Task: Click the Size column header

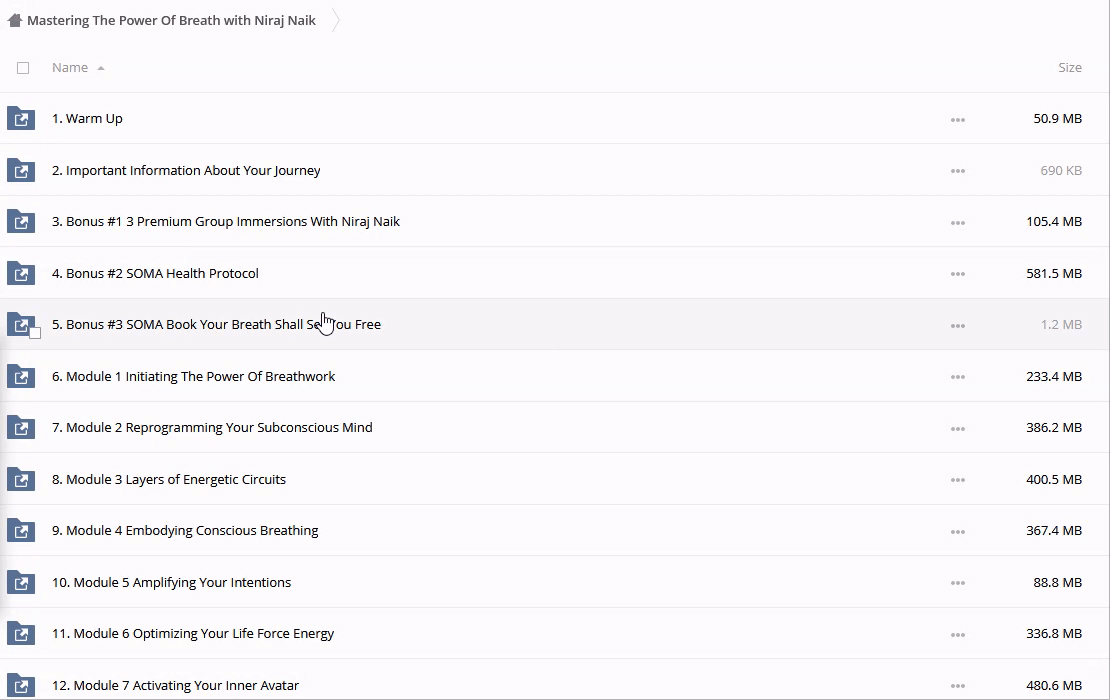Action: coord(1069,68)
